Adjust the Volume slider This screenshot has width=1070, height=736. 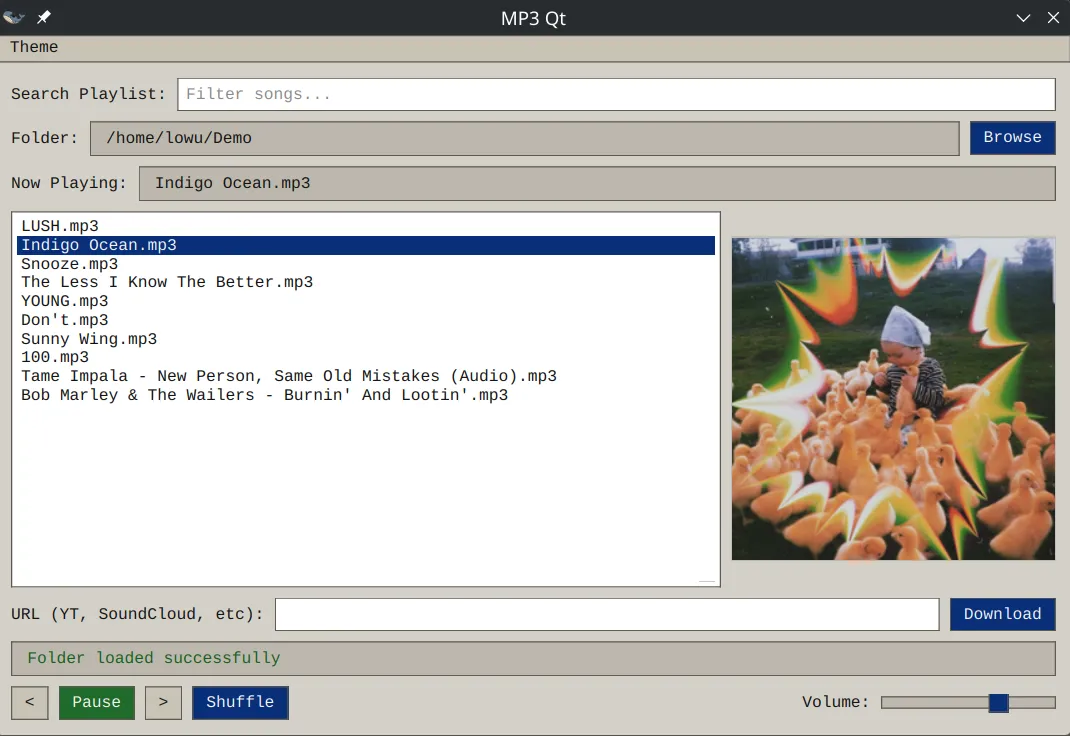tap(997, 702)
